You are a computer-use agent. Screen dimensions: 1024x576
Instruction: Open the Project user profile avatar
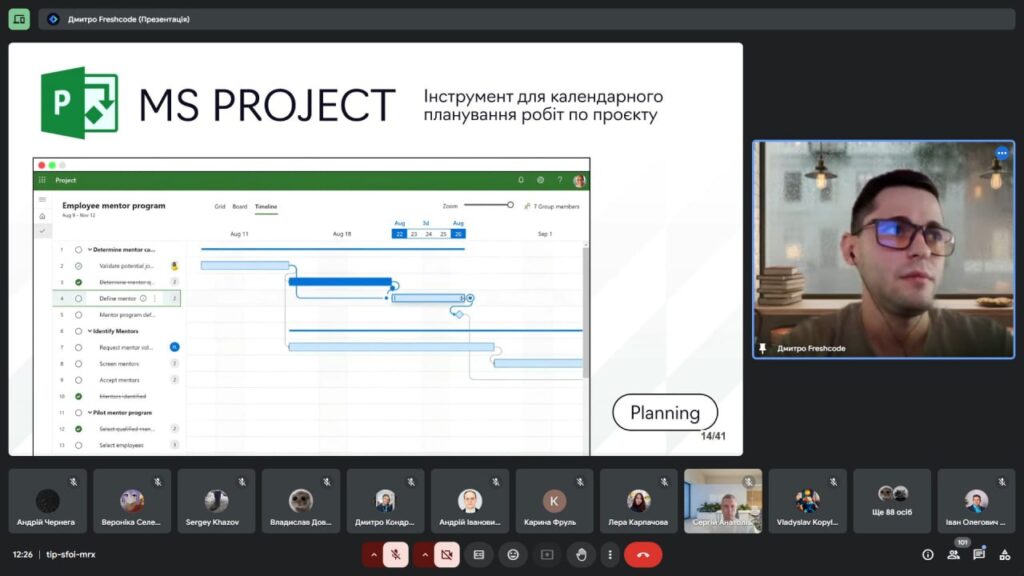point(579,180)
